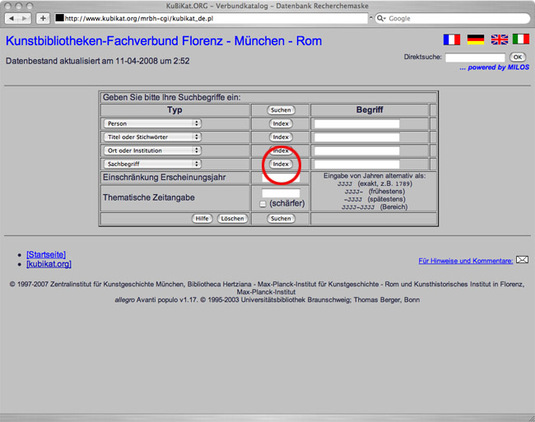This screenshot has height=422, width=535.
Task: Open Index for the Sachbegriff row
Action: coord(281,164)
